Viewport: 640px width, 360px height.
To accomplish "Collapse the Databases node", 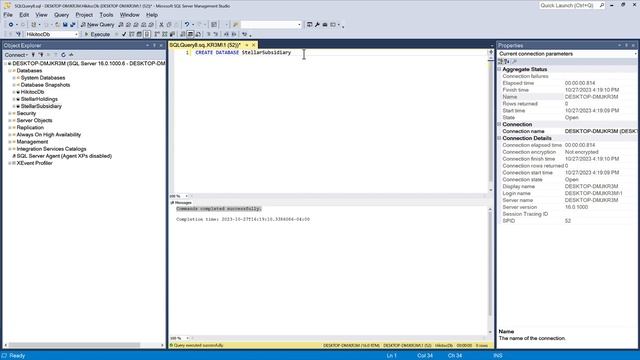I will click(10, 71).
